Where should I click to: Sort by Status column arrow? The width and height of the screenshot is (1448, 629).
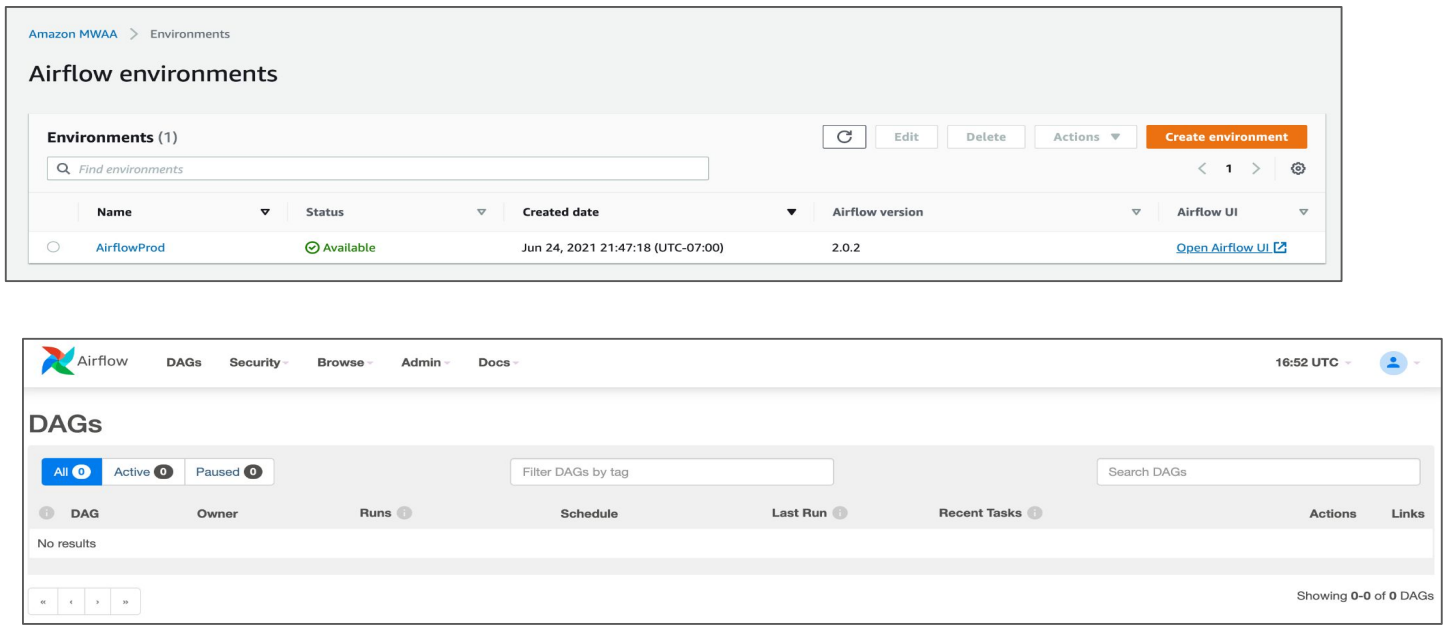[x=481, y=212]
